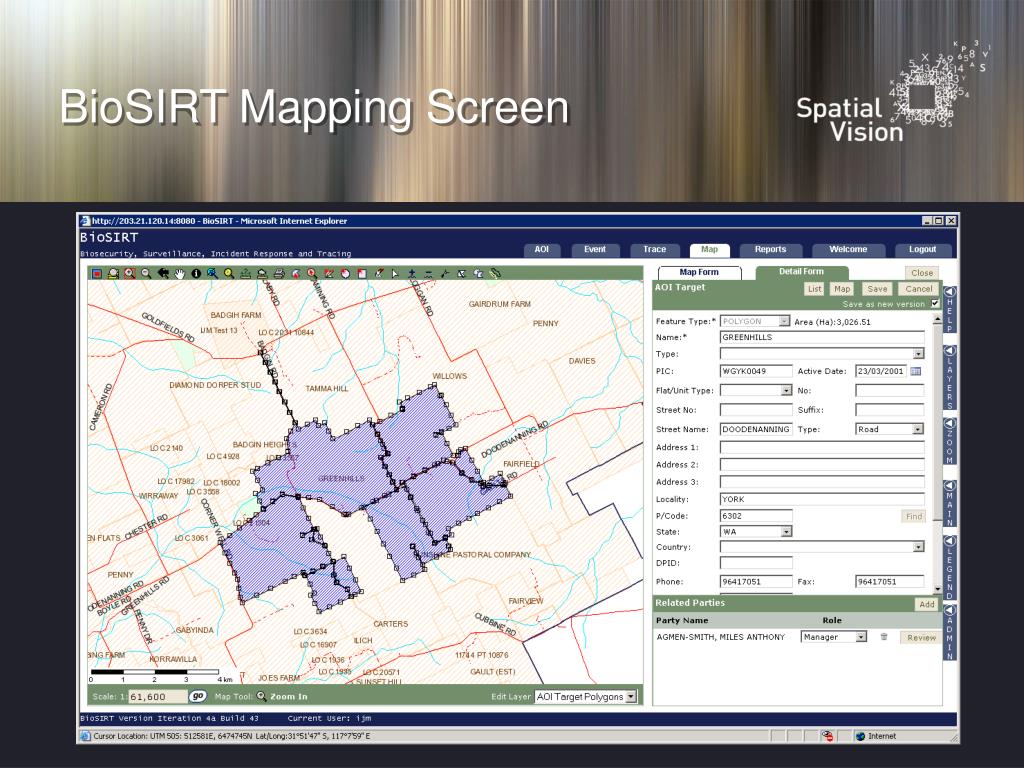This screenshot has width=1024, height=768.
Task: Delete AGMEN-SMITH party with trash icon
Action: (884, 637)
